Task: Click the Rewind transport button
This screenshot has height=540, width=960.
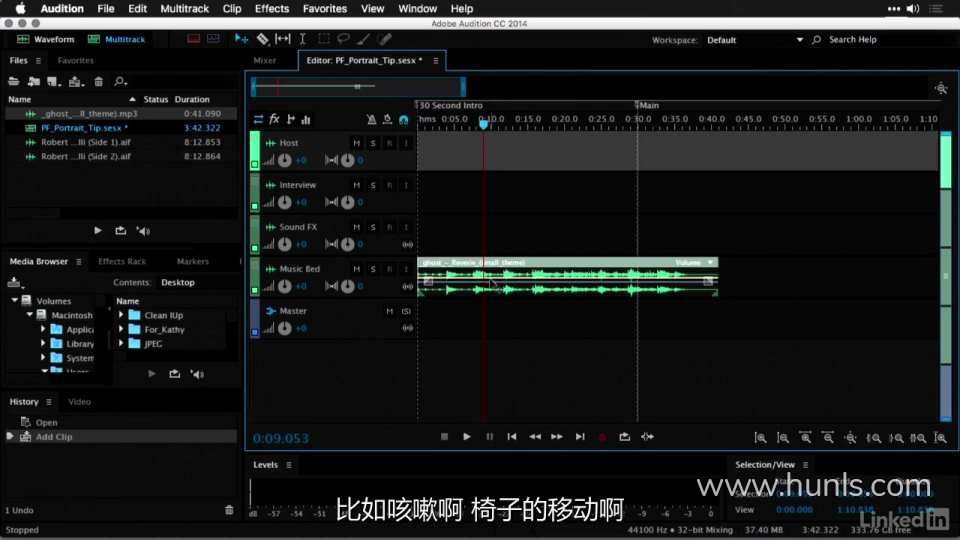Action: click(x=534, y=437)
